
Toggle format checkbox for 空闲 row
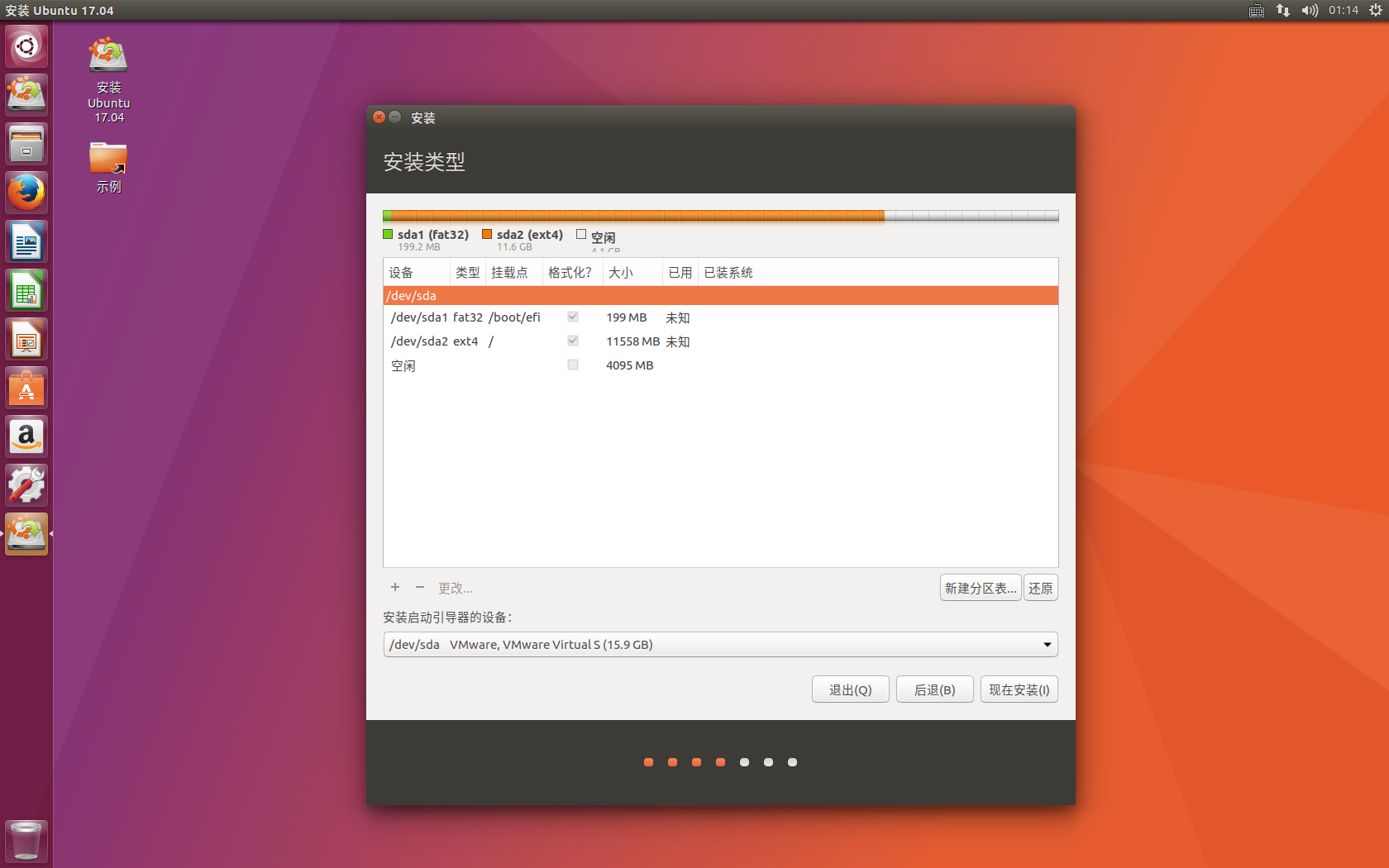(x=573, y=365)
